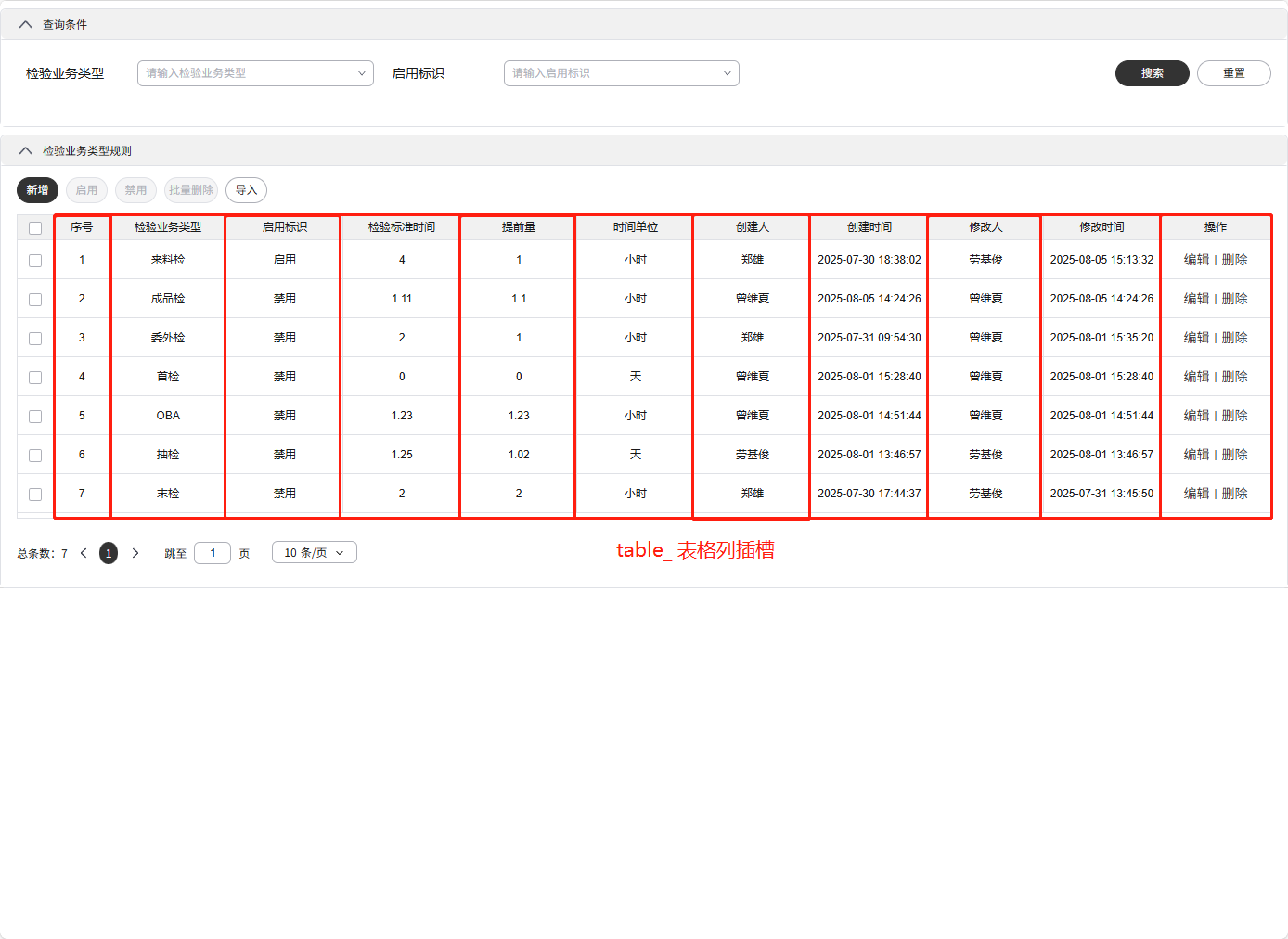Collapse the 检验业务类型规则 section chevron

(25, 151)
